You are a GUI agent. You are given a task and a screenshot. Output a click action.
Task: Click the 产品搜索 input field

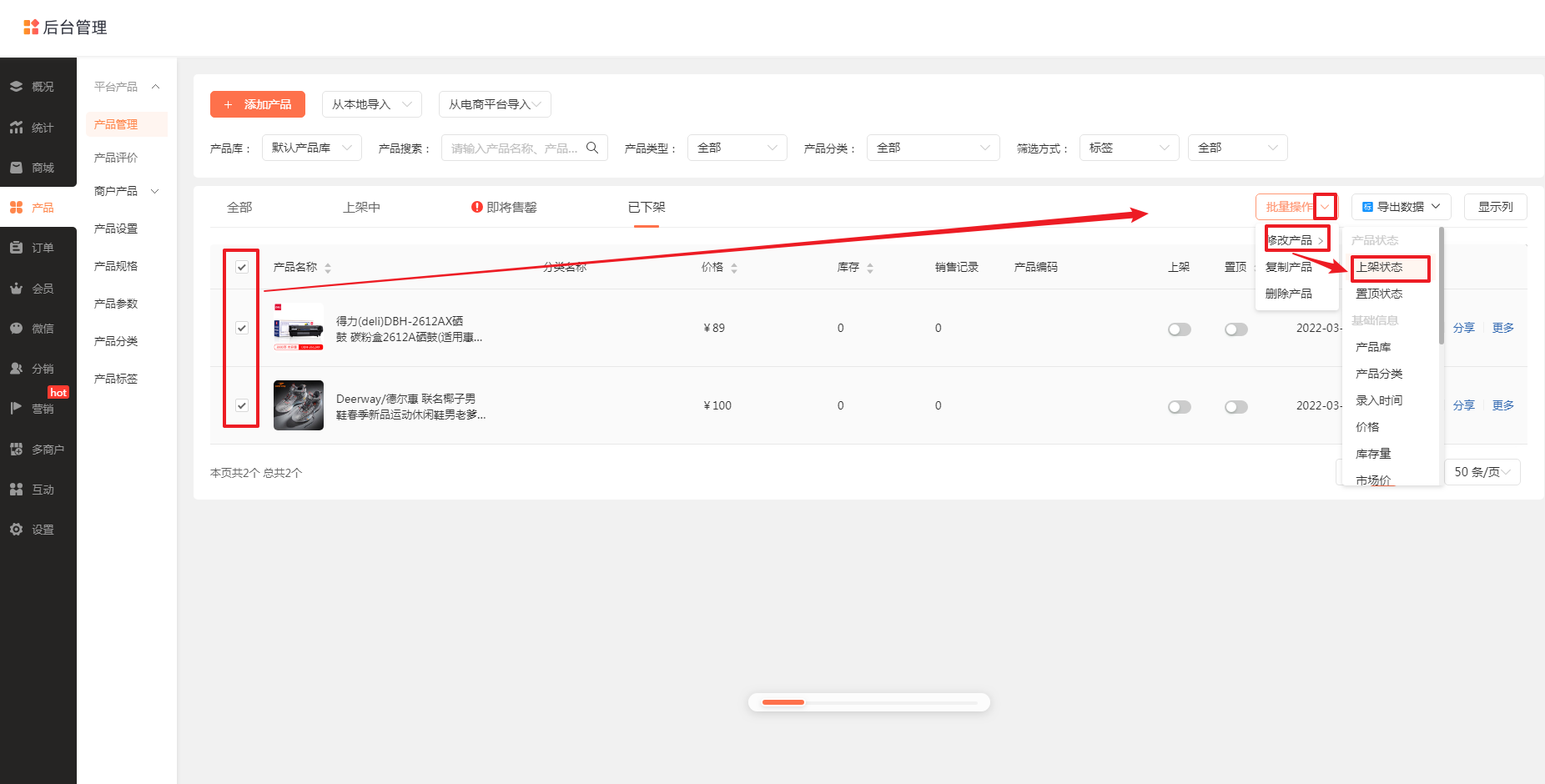pyautogui.click(x=525, y=148)
